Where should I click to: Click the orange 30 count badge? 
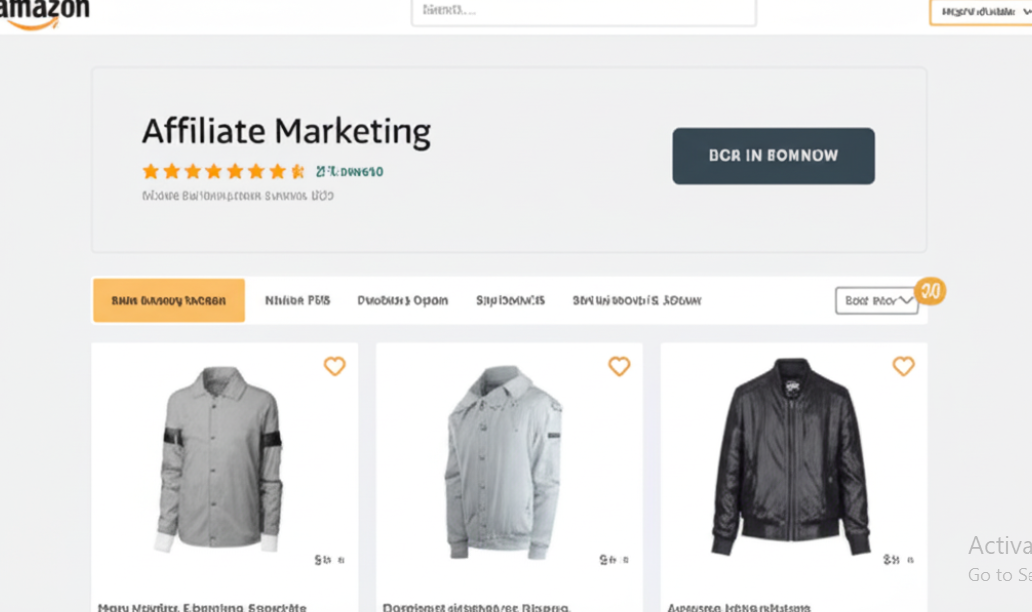coord(931,291)
